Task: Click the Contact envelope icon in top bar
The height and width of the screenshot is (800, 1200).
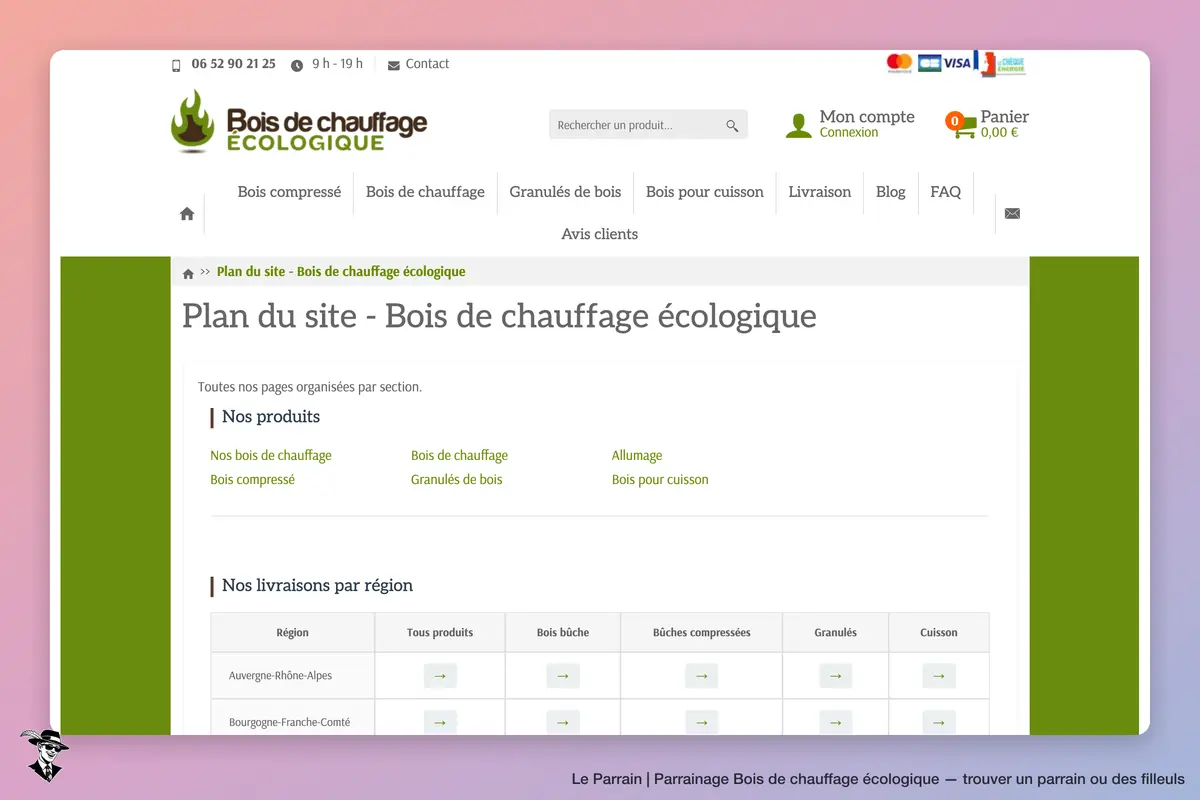Action: pyautogui.click(x=393, y=65)
